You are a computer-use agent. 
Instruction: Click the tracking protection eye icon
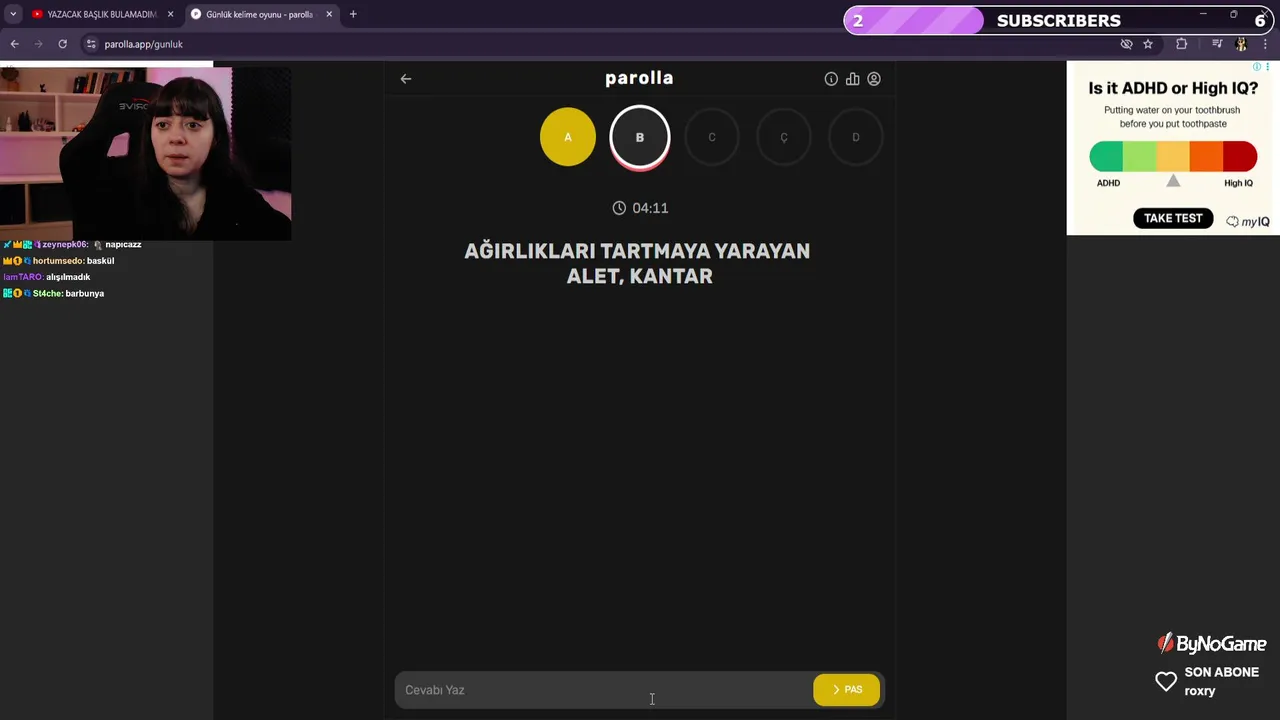(1126, 44)
